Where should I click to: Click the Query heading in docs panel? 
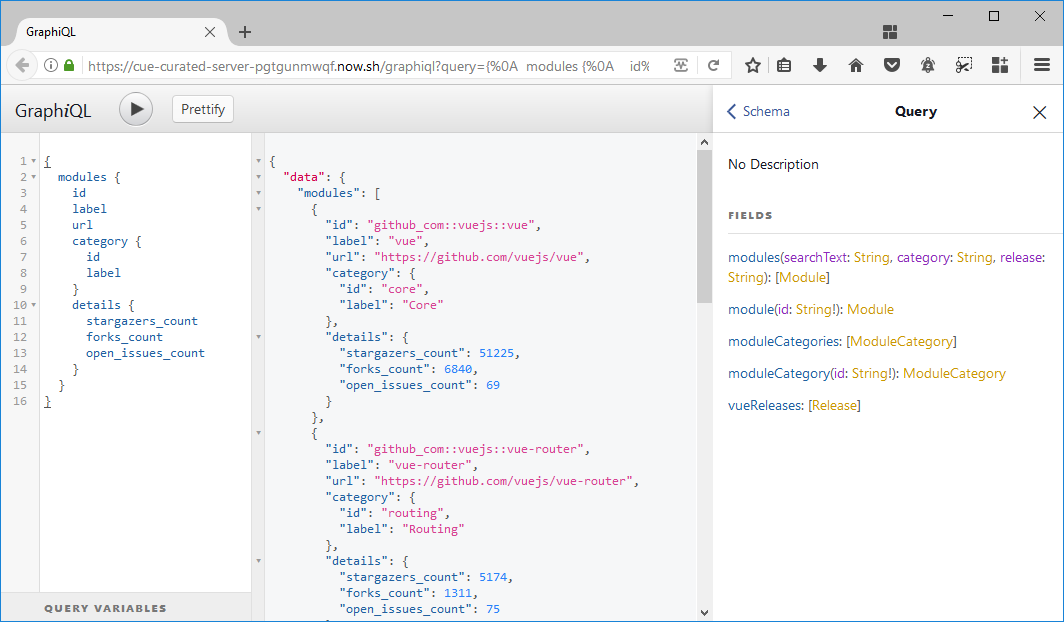click(x=915, y=112)
